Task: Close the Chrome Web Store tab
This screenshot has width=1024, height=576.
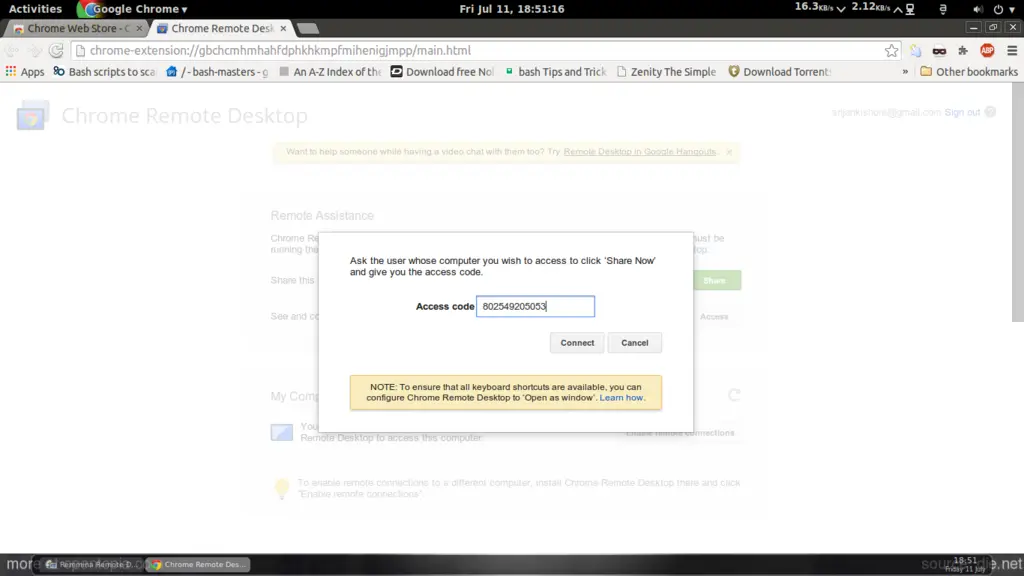Action: point(139,28)
